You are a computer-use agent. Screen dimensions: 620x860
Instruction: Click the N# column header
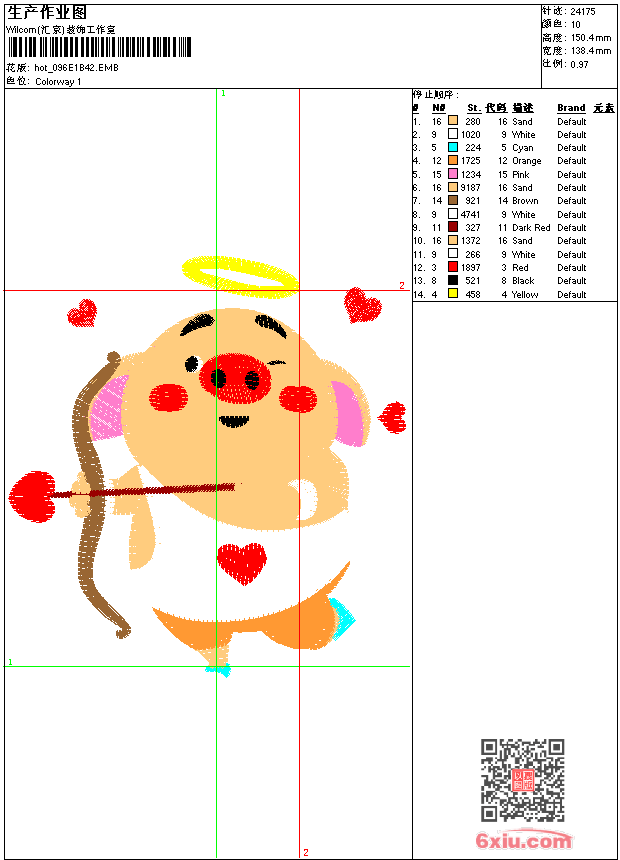[438, 108]
